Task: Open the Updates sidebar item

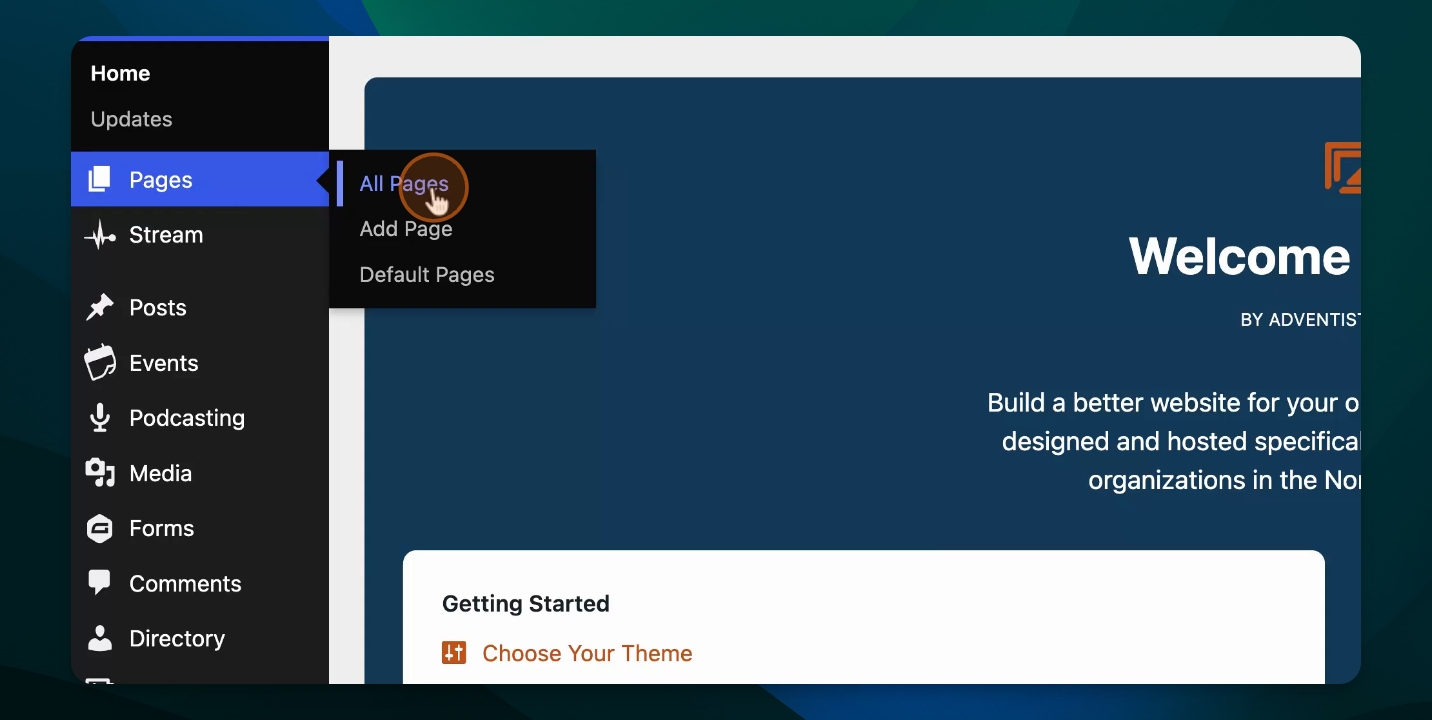Action: (131, 119)
